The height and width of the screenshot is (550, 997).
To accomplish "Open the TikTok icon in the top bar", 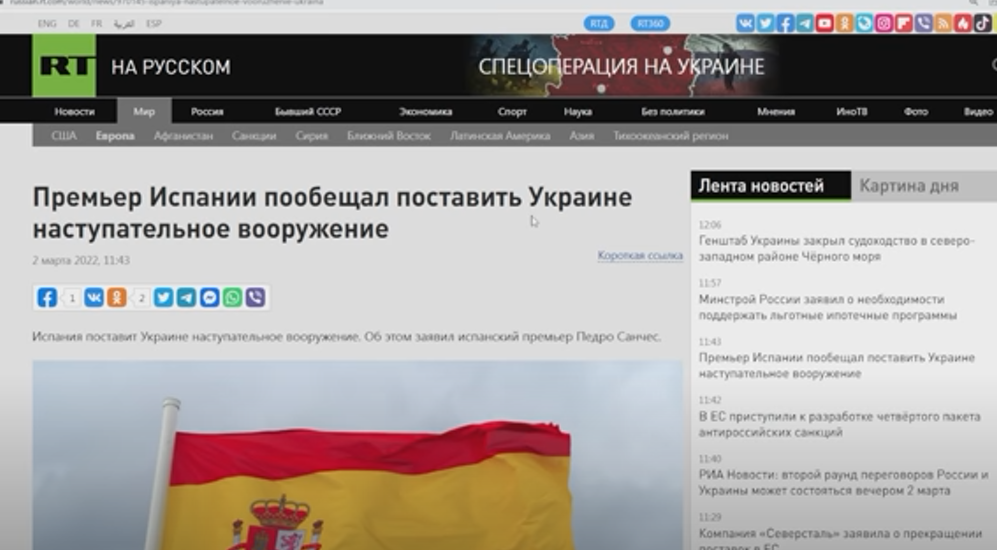I will (x=983, y=23).
